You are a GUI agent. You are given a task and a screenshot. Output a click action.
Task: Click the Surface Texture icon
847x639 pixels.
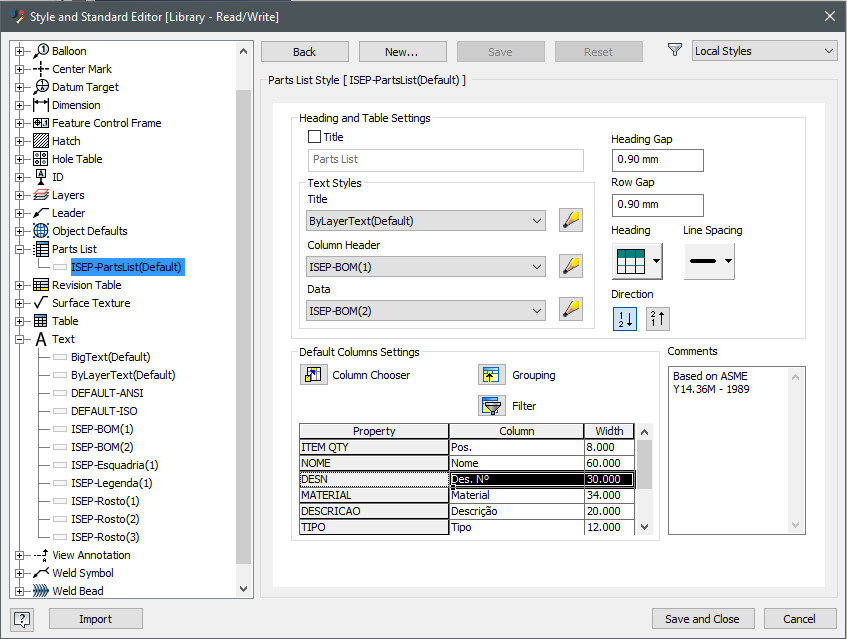pos(41,302)
